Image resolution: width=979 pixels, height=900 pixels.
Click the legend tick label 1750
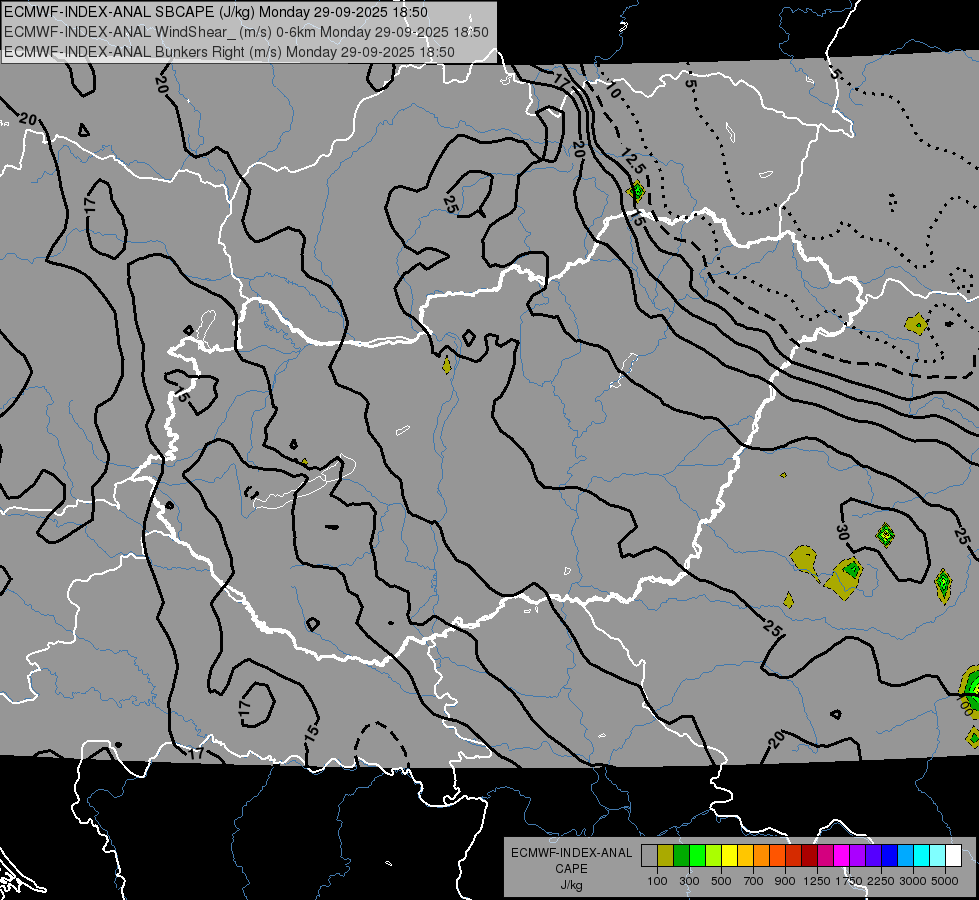849,881
